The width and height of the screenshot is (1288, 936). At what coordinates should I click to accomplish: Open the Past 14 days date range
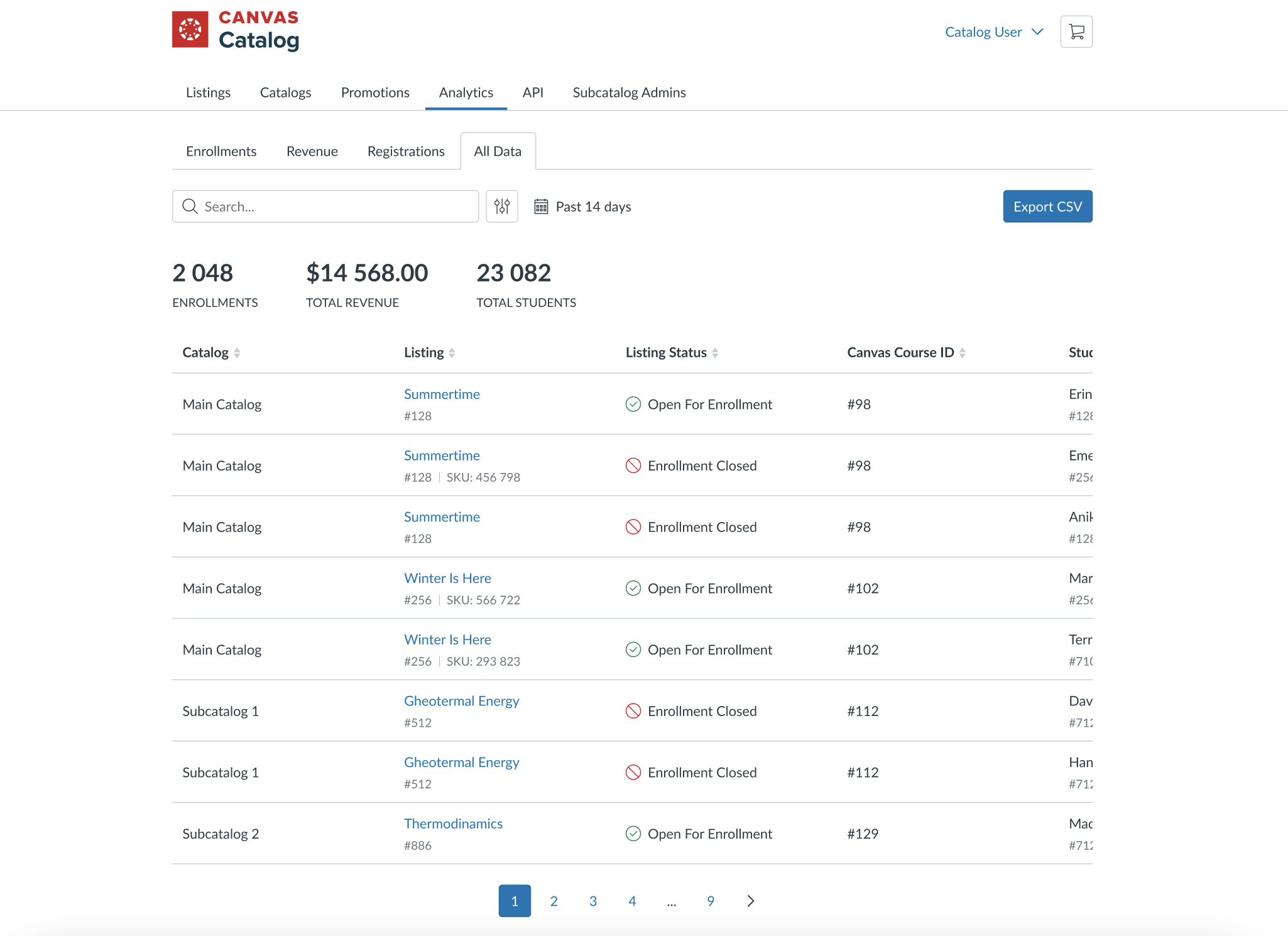[x=593, y=207]
